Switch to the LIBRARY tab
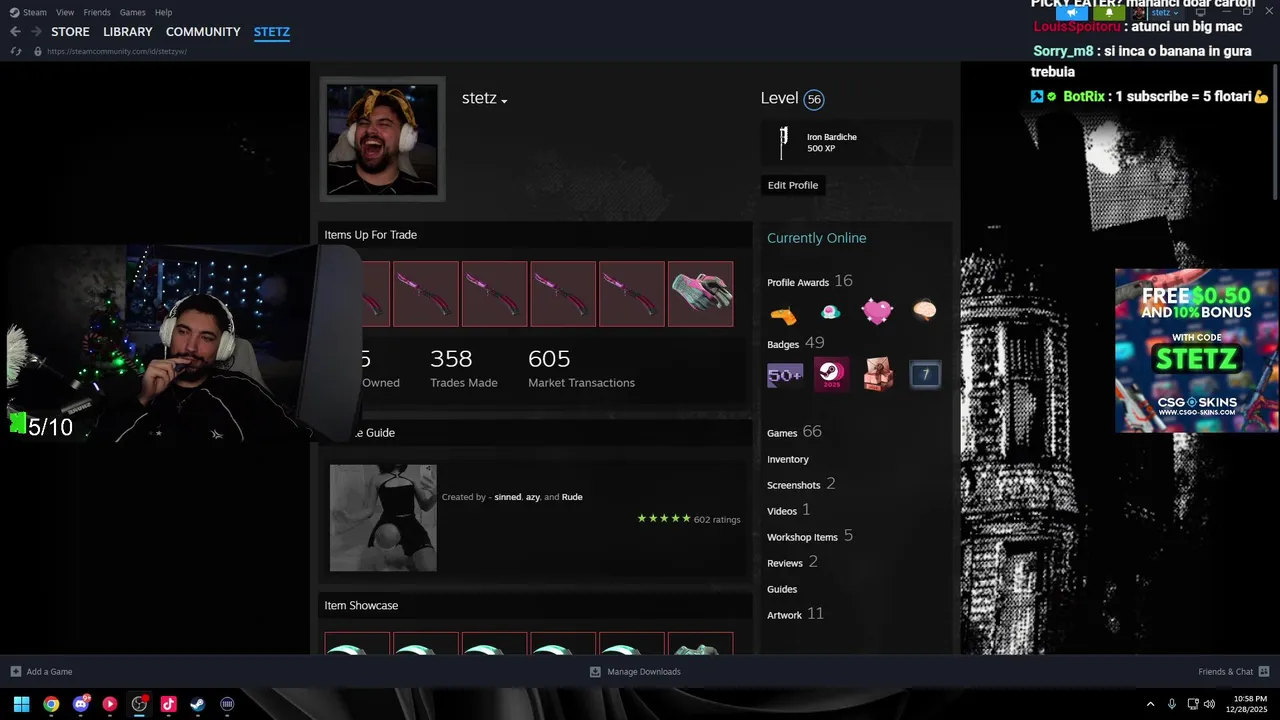This screenshot has width=1280, height=720. click(128, 32)
